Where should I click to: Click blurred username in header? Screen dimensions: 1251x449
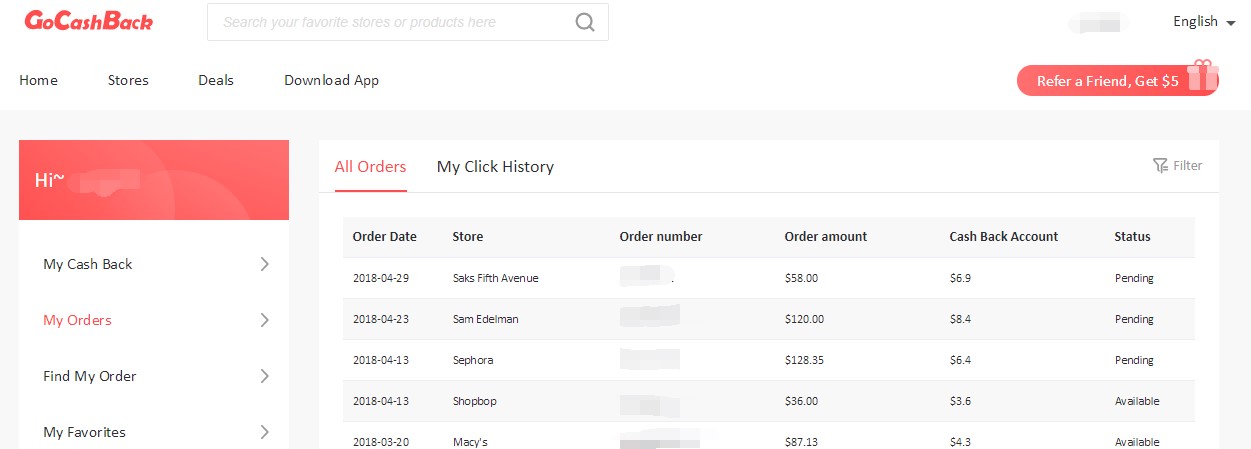[x=1099, y=22]
